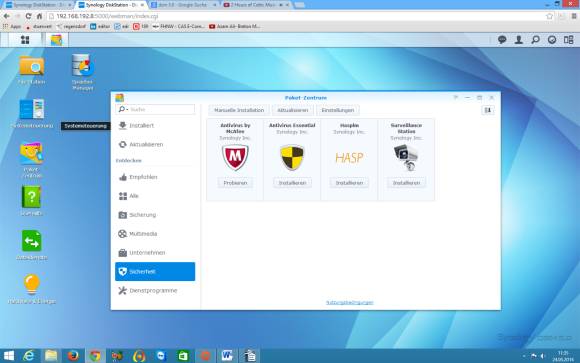Open Firefox from the Windows taskbar
This screenshot has height=363, width=580.
pyautogui.click(x=73, y=356)
